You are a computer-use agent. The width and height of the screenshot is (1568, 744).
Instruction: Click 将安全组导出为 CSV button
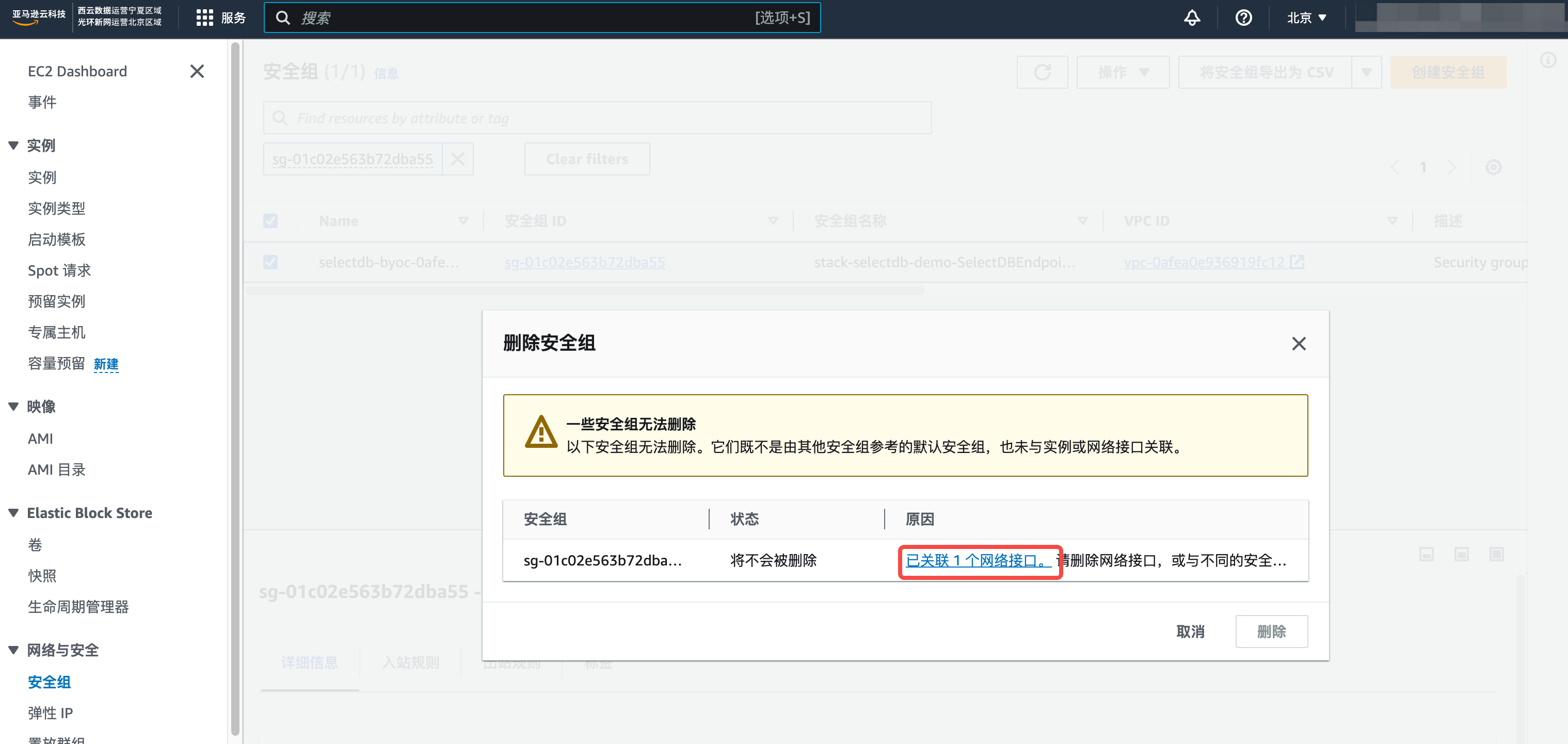1266,72
